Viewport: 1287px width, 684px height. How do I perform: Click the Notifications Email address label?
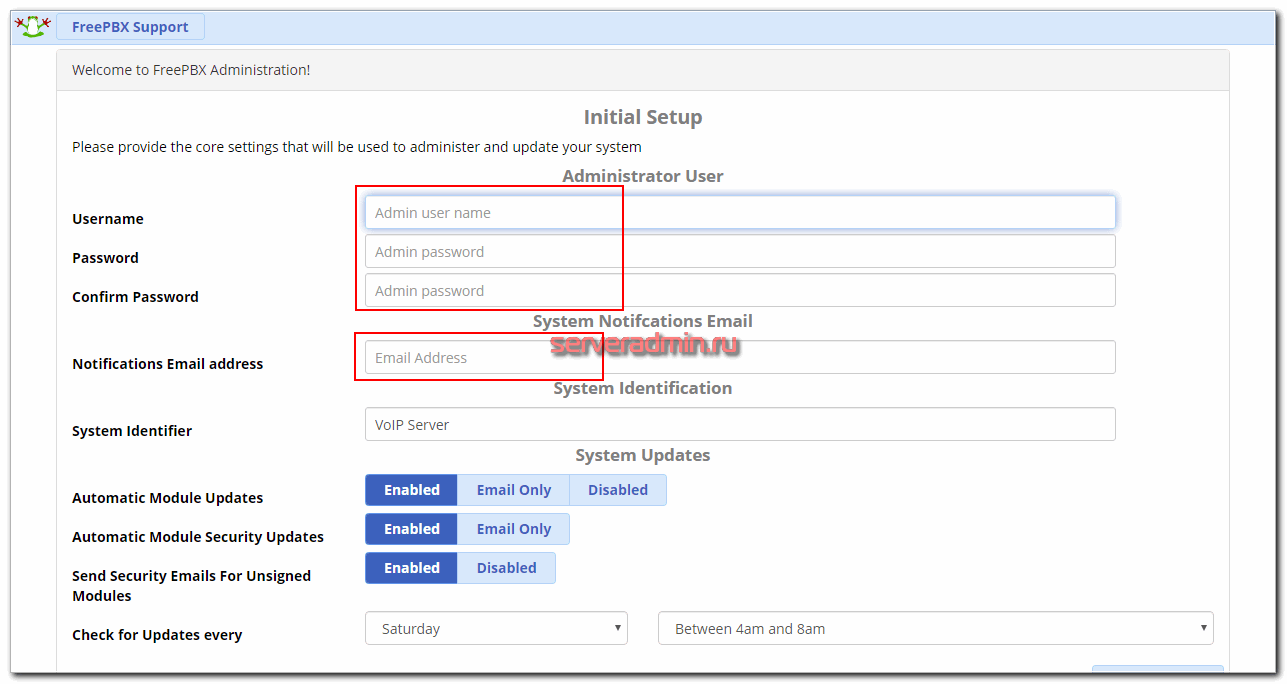tap(167, 364)
